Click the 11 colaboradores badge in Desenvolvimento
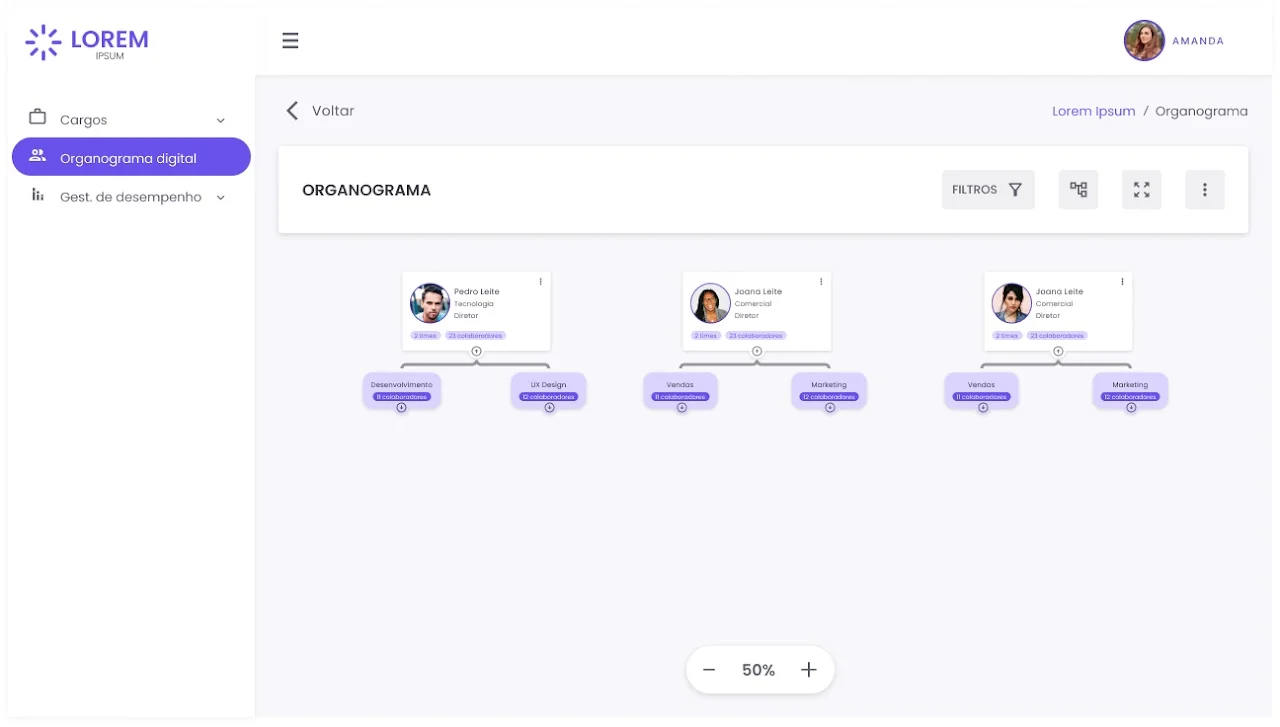This screenshot has height=727, width=1280. [x=401, y=397]
